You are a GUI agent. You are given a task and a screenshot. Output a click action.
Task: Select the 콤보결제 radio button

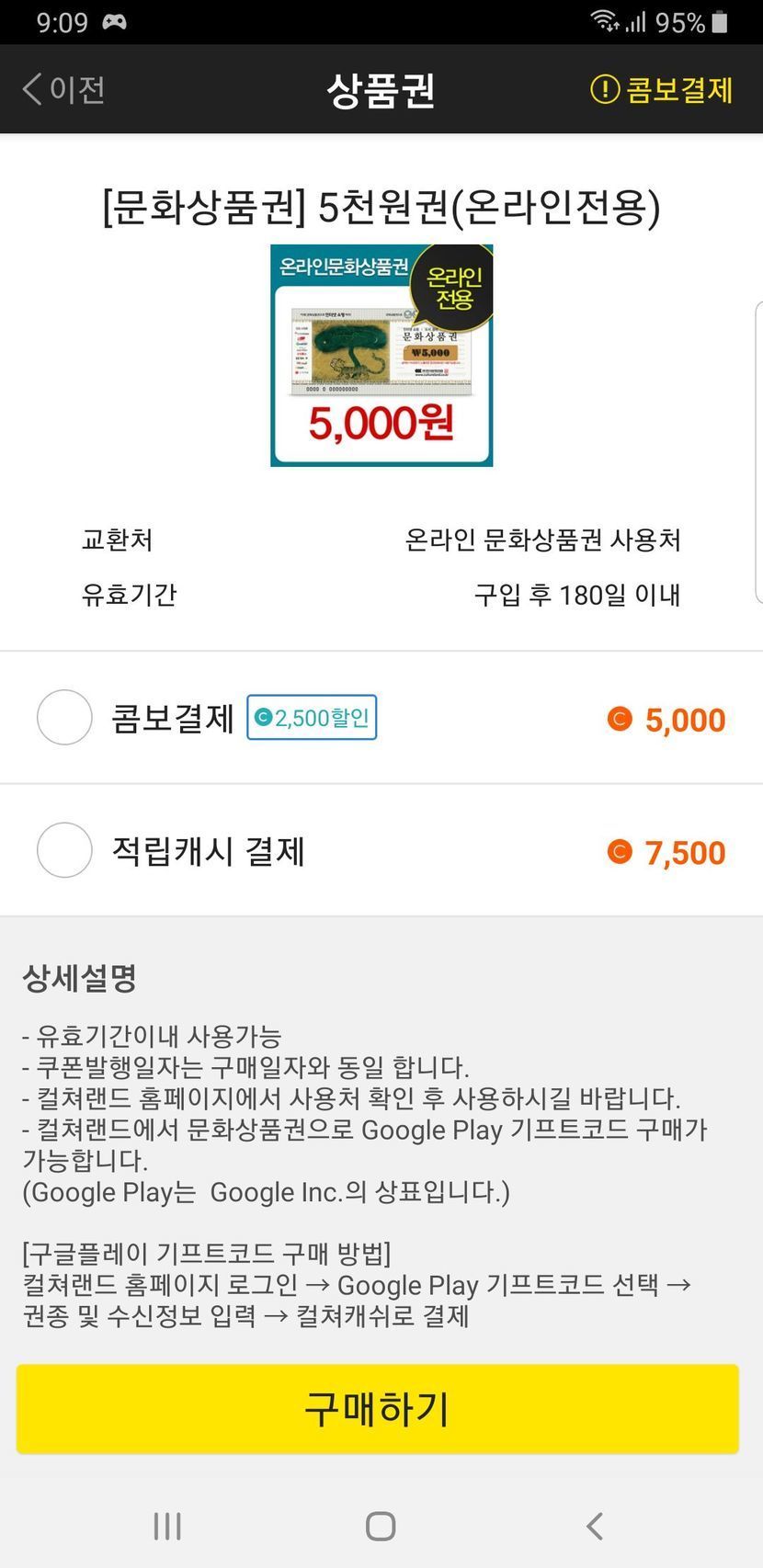click(x=64, y=718)
